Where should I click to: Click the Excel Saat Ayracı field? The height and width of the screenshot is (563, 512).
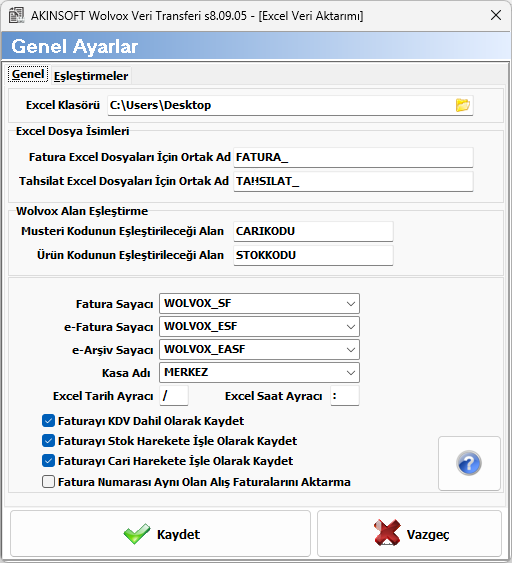(x=345, y=396)
